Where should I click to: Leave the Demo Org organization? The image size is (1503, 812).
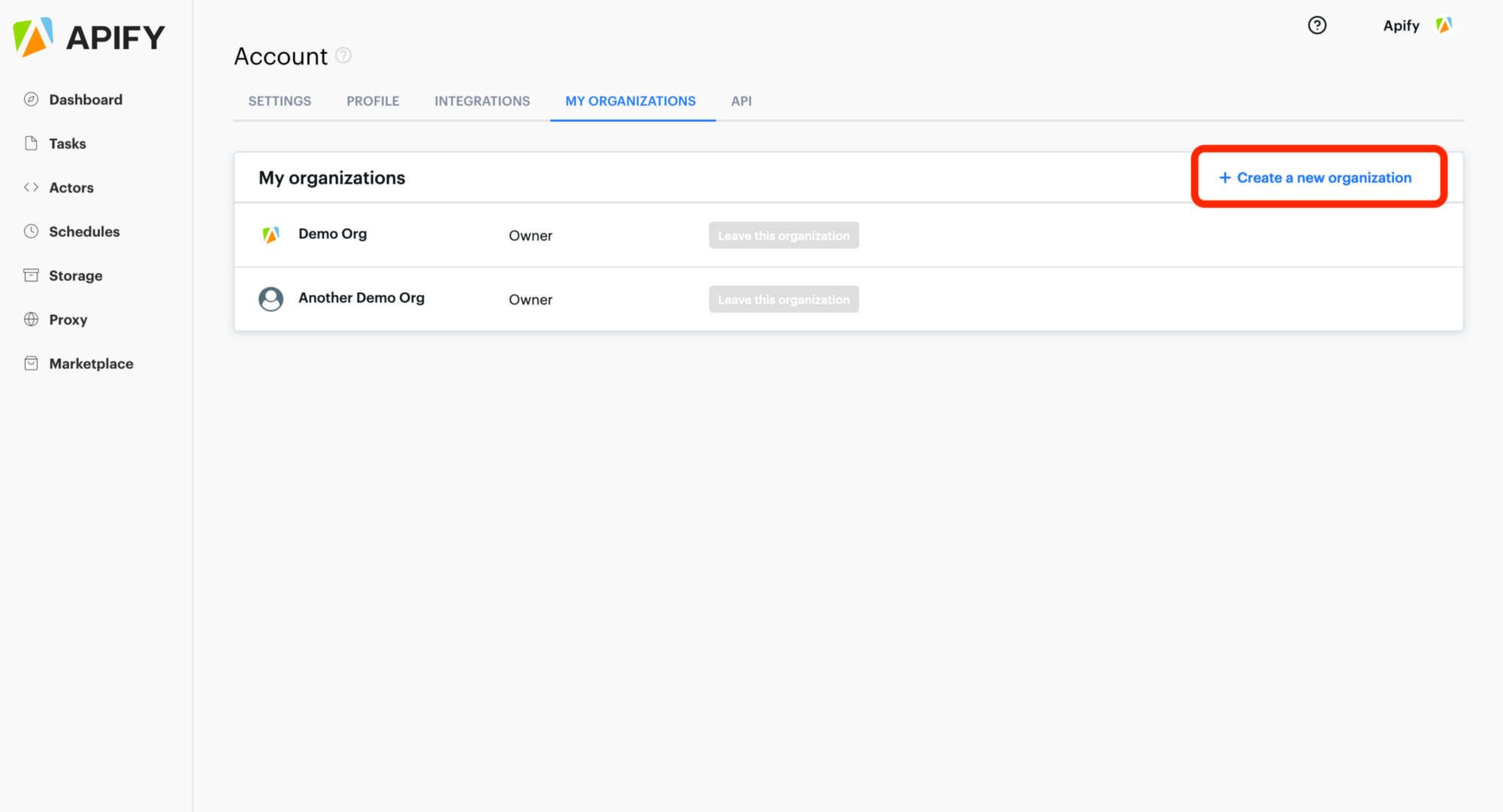tap(783, 235)
